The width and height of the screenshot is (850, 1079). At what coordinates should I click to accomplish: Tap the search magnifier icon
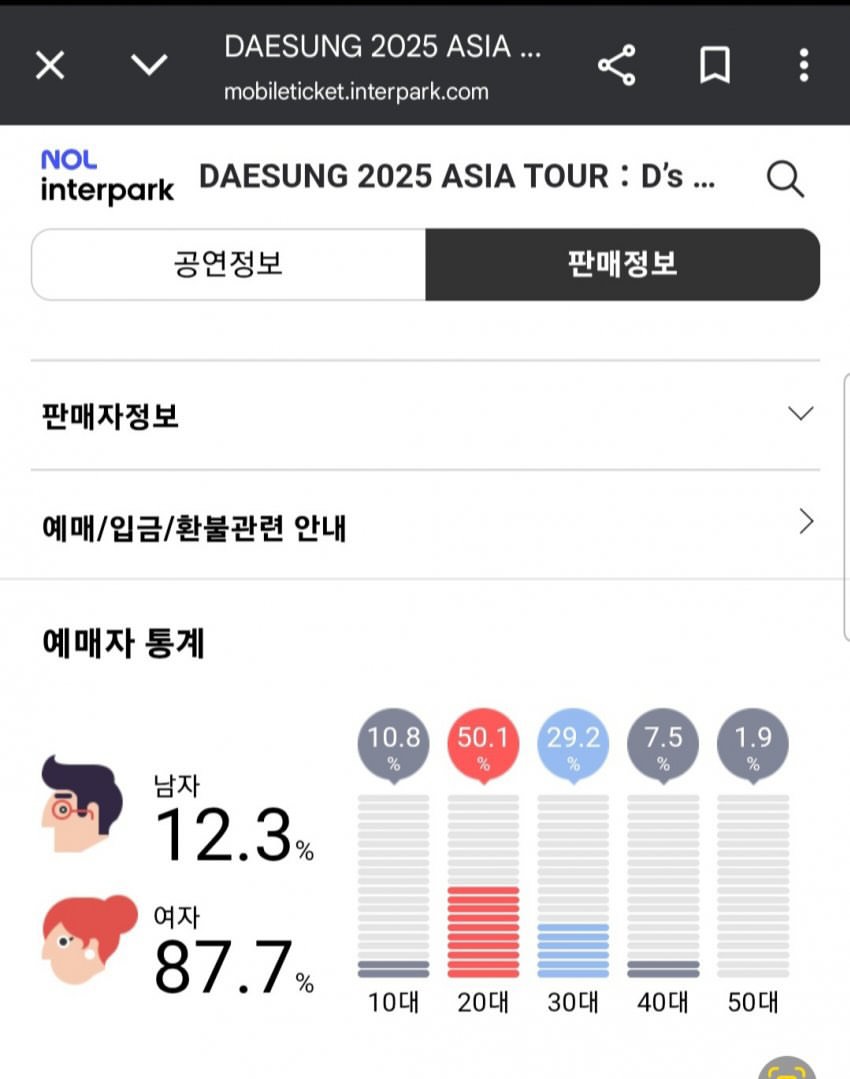coord(785,179)
